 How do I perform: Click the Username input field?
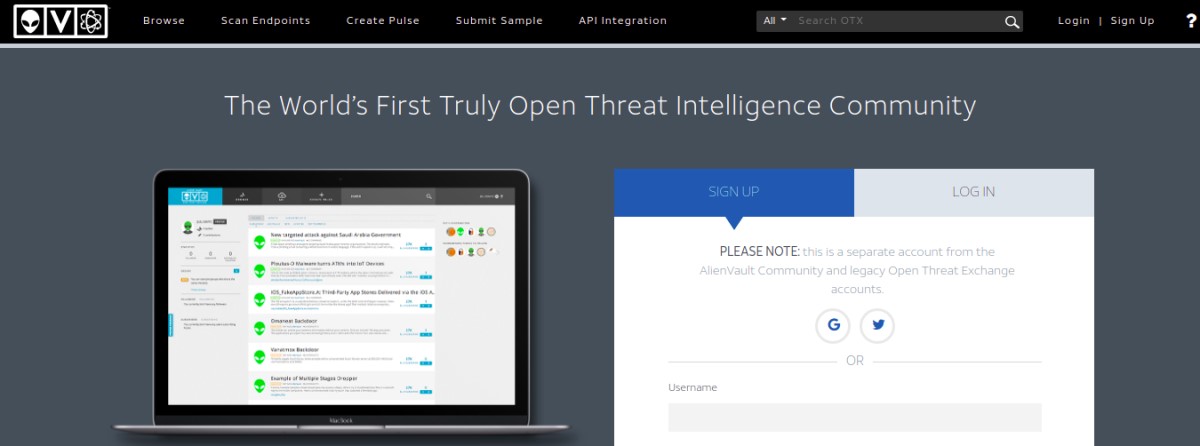coord(855,417)
